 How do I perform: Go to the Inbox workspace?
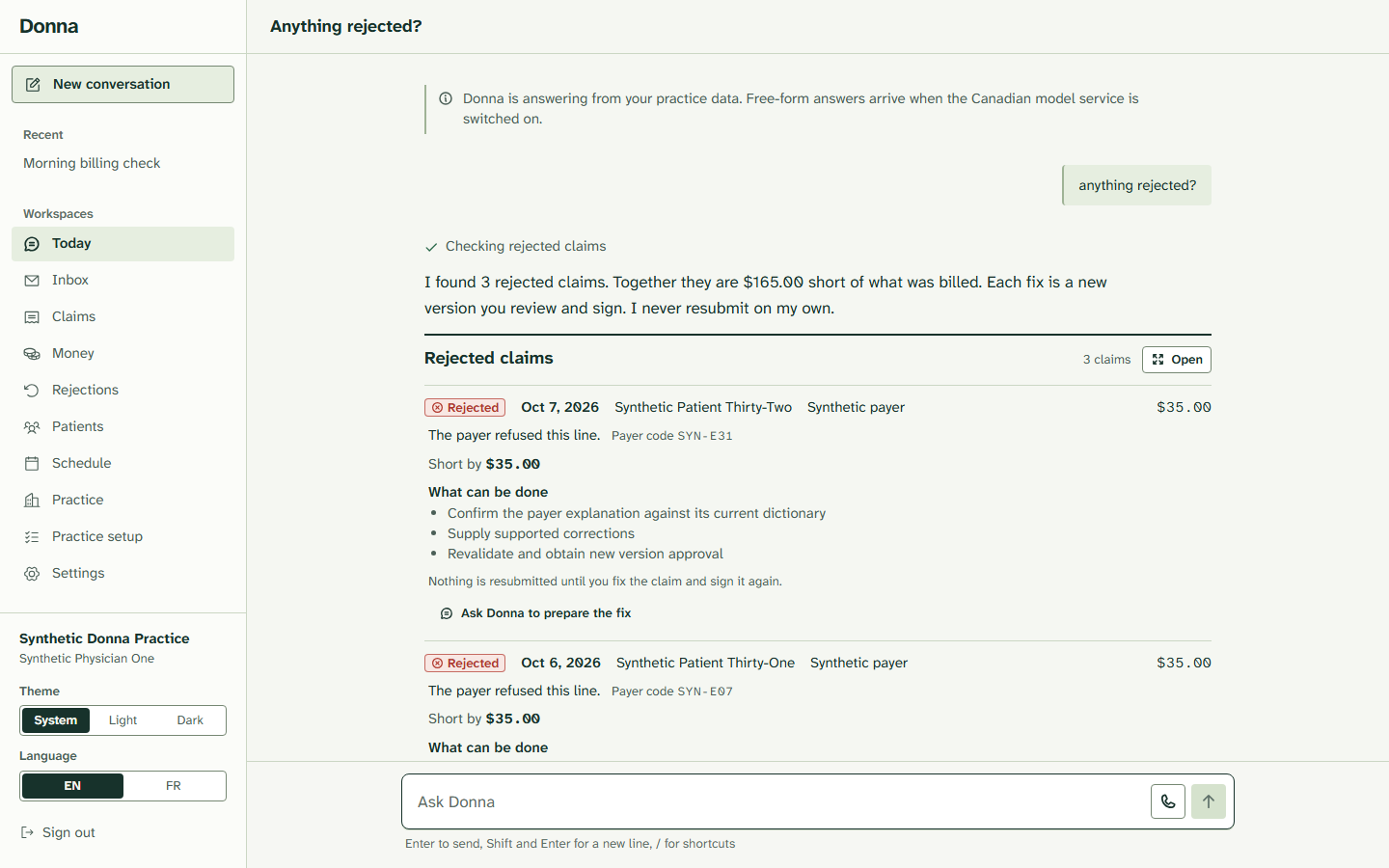point(123,281)
